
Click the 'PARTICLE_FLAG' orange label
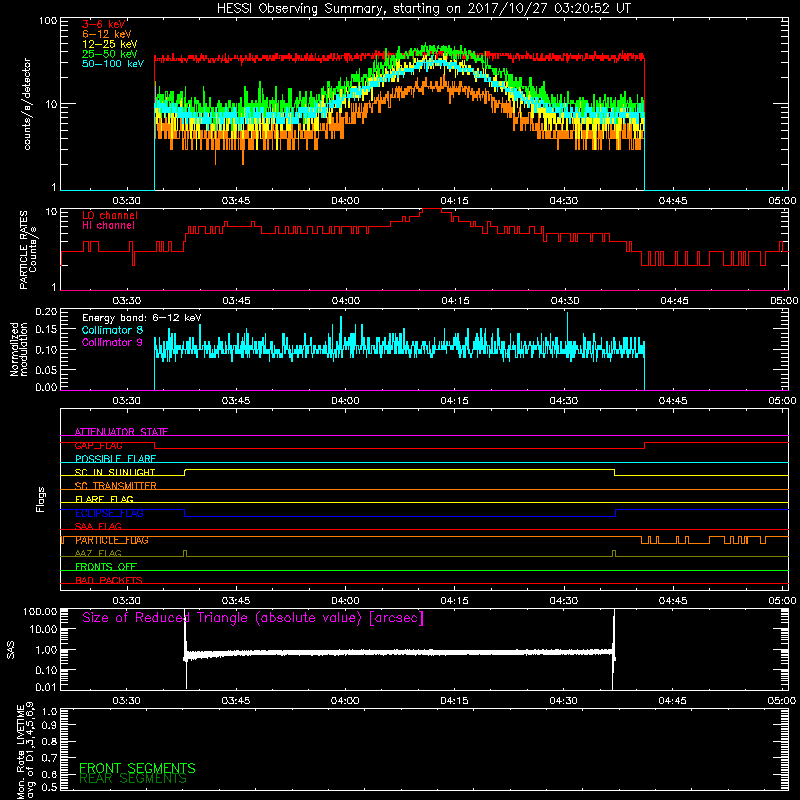tap(112, 540)
